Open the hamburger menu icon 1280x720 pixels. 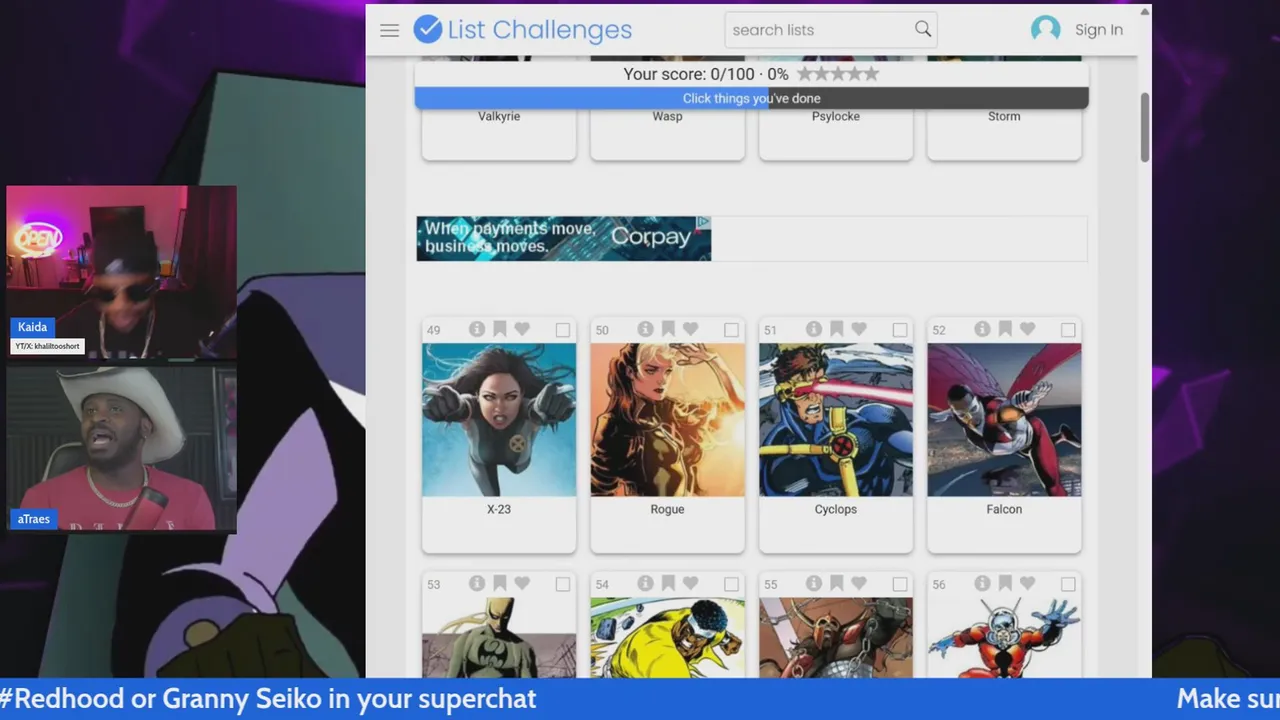(x=390, y=30)
